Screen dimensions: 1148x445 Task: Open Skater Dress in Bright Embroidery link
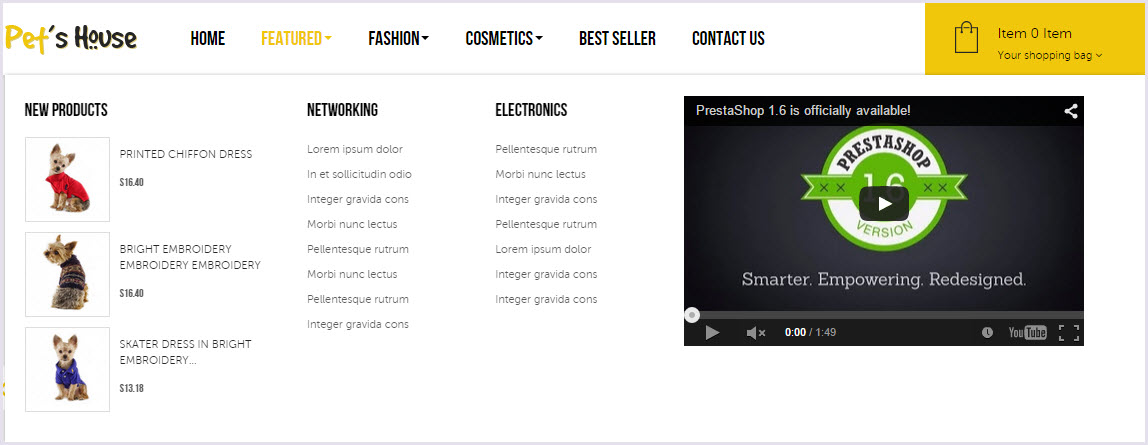(185, 352)
